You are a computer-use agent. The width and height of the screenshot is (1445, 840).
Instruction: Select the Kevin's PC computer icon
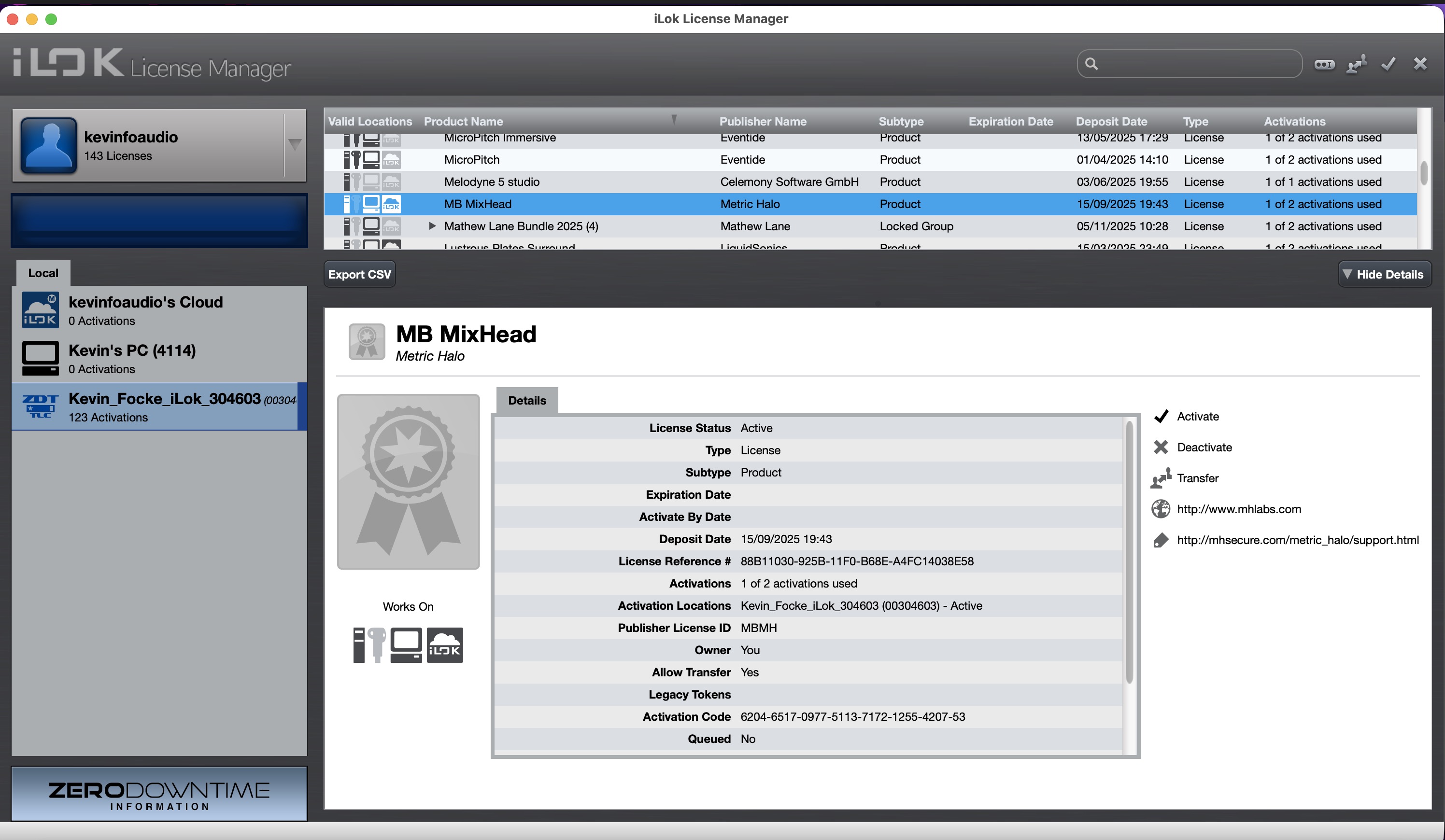40,358
